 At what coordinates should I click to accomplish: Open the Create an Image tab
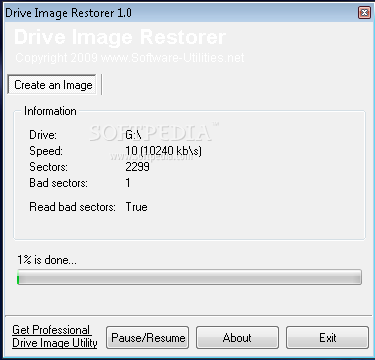(52, 85)
